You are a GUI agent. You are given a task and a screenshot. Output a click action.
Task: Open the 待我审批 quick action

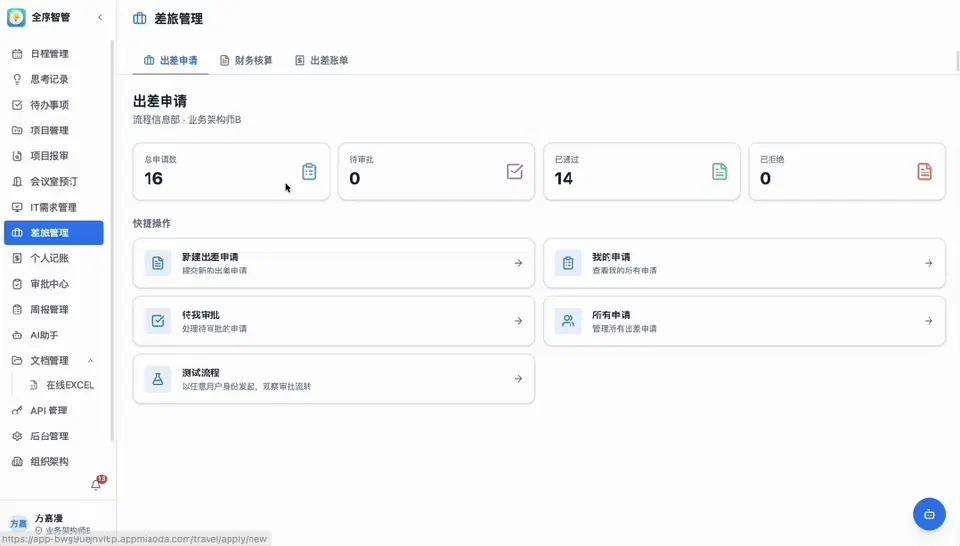coord(334,321)
